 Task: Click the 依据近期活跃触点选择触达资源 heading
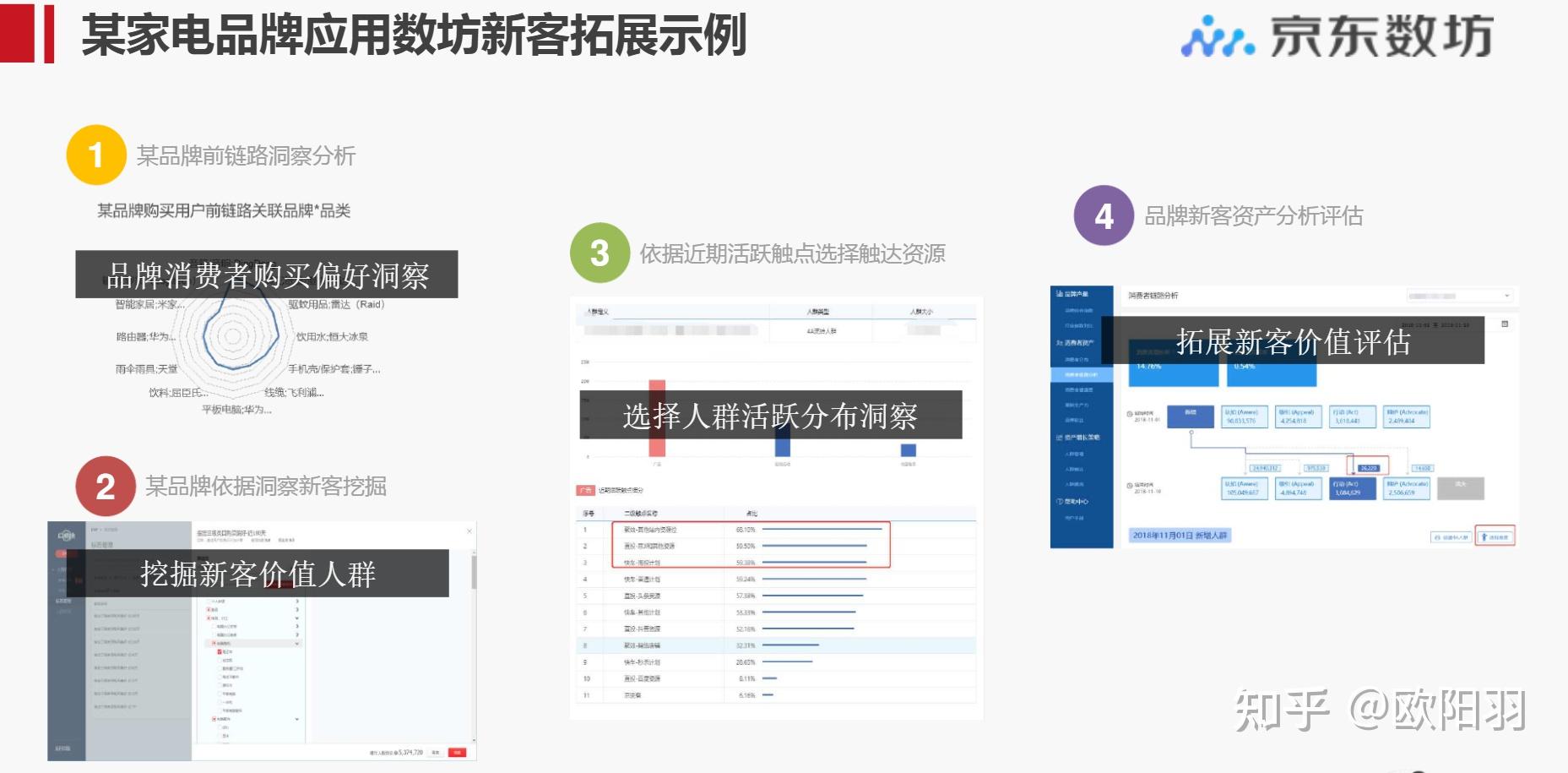[792, 253]
